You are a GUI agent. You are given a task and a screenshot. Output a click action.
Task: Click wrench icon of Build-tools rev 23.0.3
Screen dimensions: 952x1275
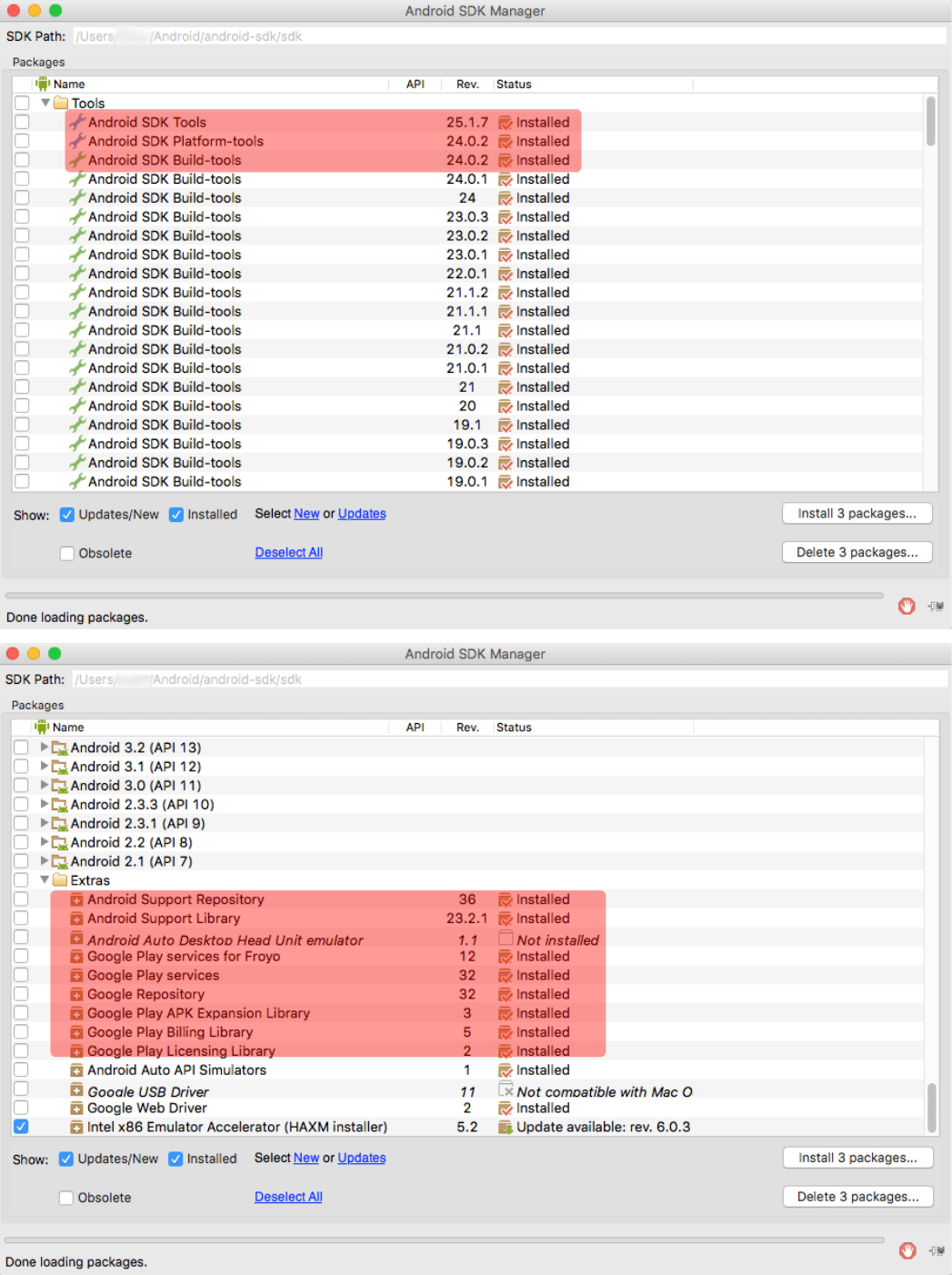78,216
